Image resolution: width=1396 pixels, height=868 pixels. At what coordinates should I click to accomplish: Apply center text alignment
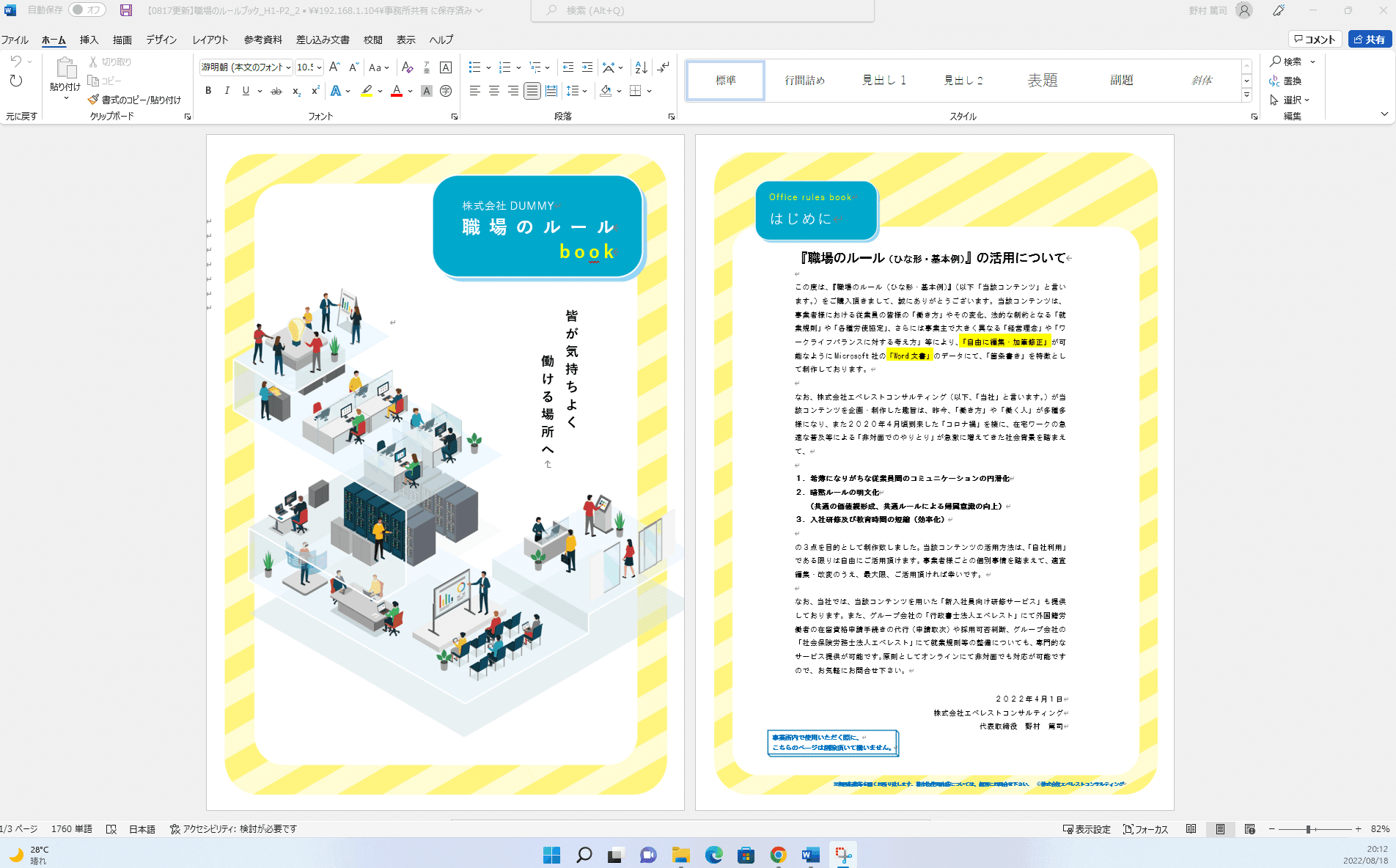click(x=494, y=91)
